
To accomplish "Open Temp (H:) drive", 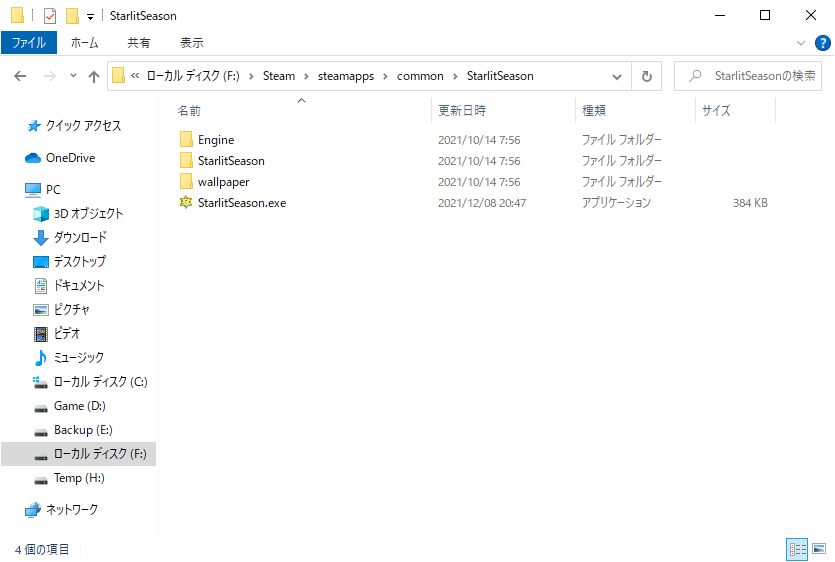I will [x=69, y=478].
